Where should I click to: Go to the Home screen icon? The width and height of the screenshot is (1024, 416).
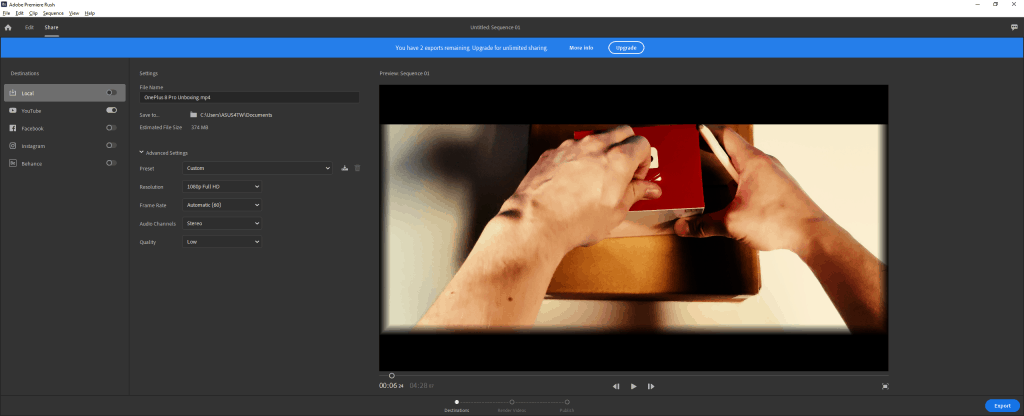8,27
